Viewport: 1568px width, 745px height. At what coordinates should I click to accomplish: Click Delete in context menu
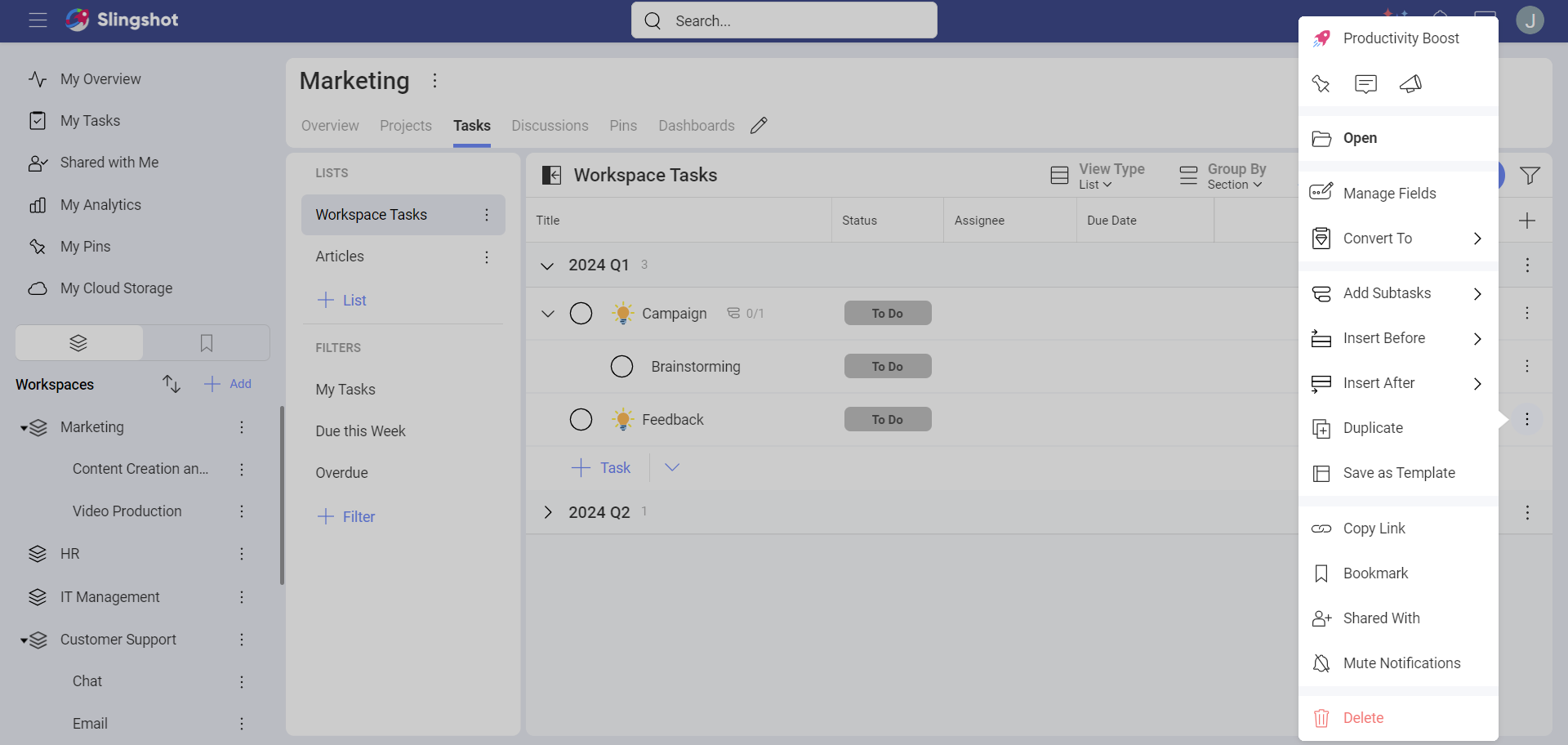[x=1398, y=718]
